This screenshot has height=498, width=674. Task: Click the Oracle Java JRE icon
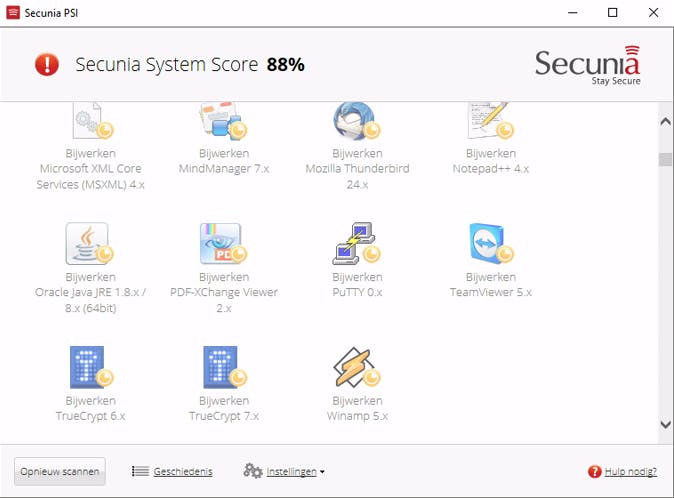[x=89, y=243]
